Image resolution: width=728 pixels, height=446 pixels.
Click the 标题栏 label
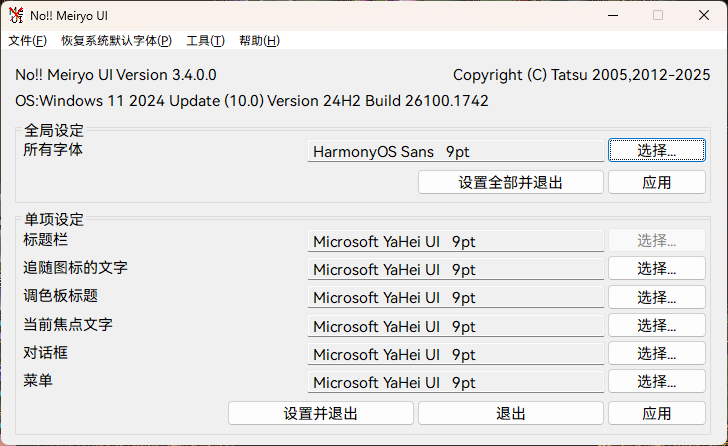coord(46,239)
